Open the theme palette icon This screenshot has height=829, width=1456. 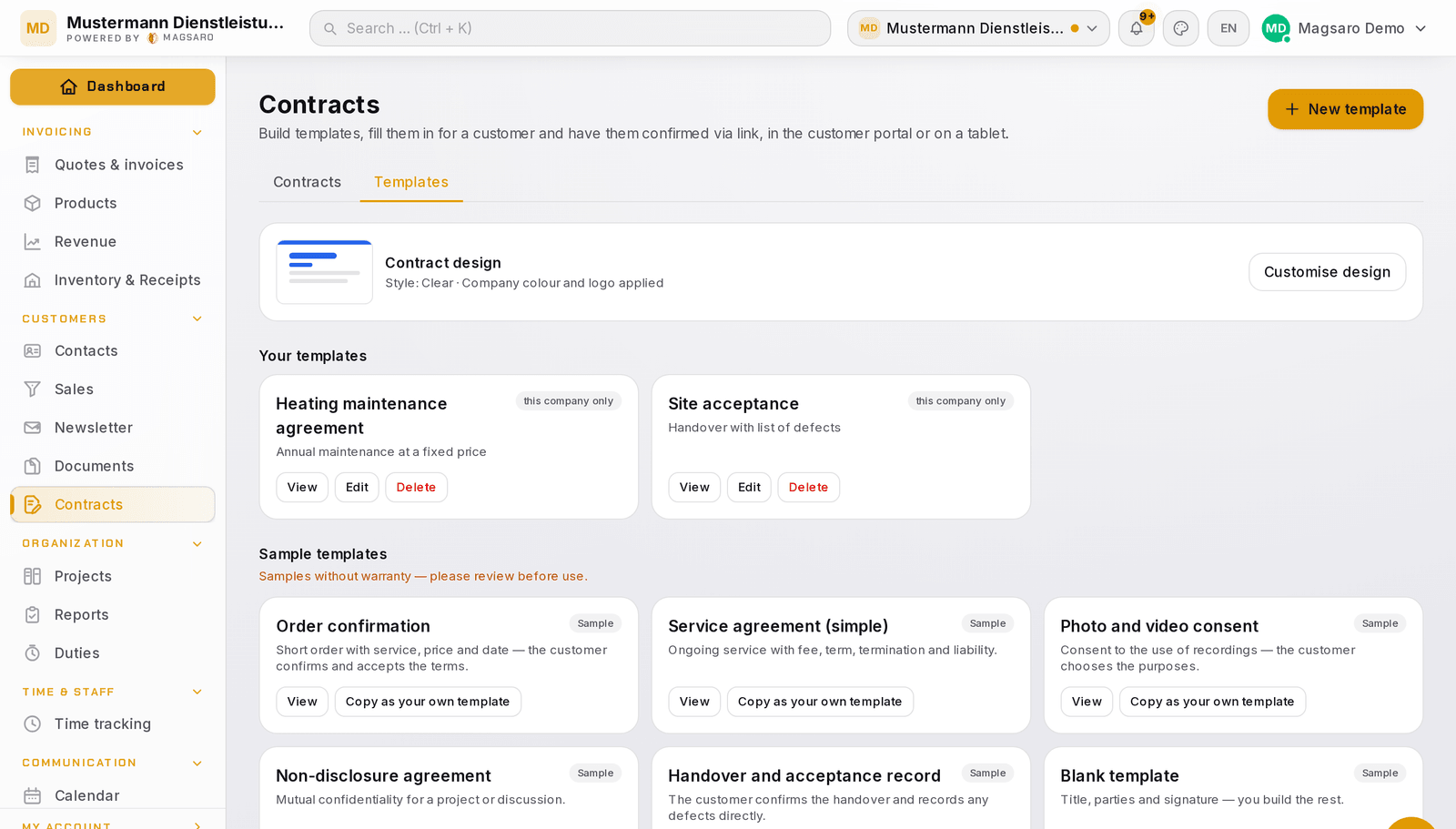1180,28
